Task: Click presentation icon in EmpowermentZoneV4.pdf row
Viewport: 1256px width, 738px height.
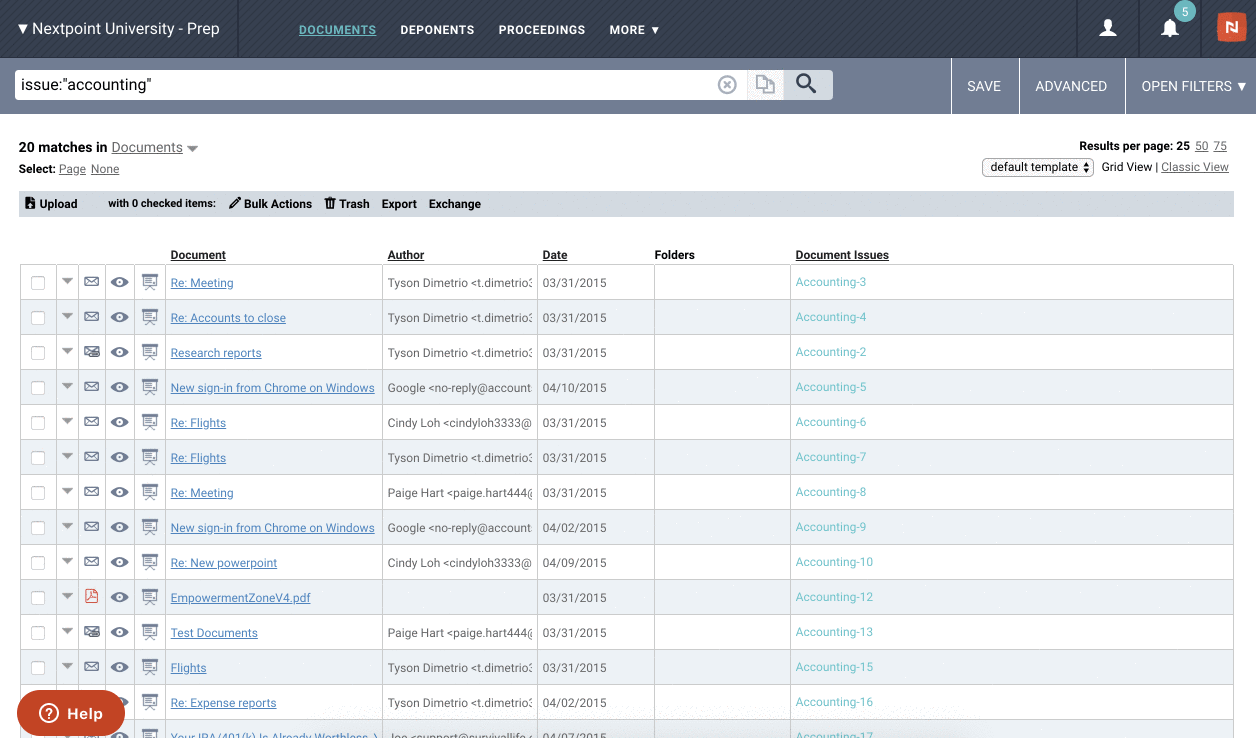Action: click(x=150, y=598)
